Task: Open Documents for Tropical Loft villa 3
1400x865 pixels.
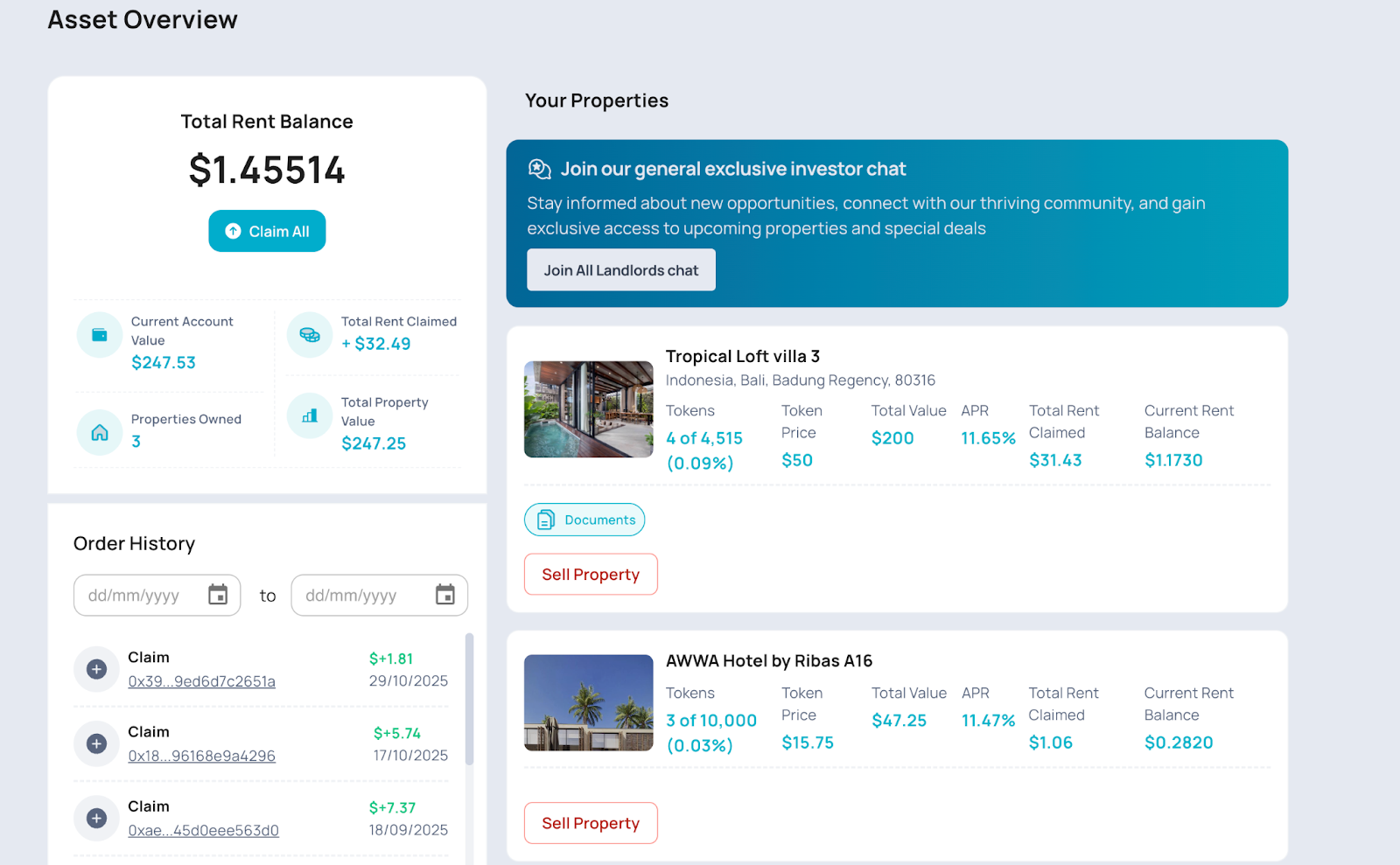Action: coord(584,520)
